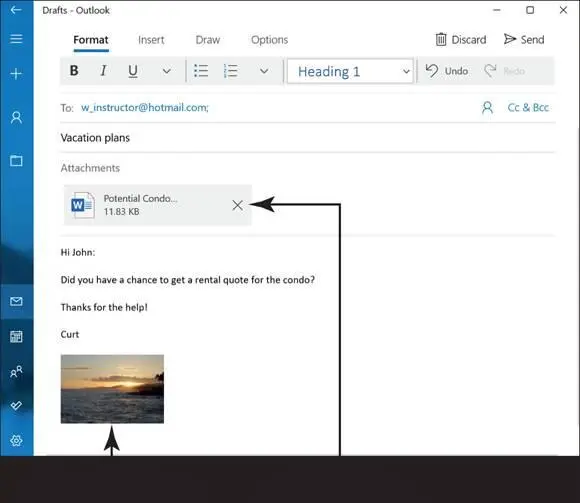
Task: Apply numbered list formatting
Action: click(231, 70)
